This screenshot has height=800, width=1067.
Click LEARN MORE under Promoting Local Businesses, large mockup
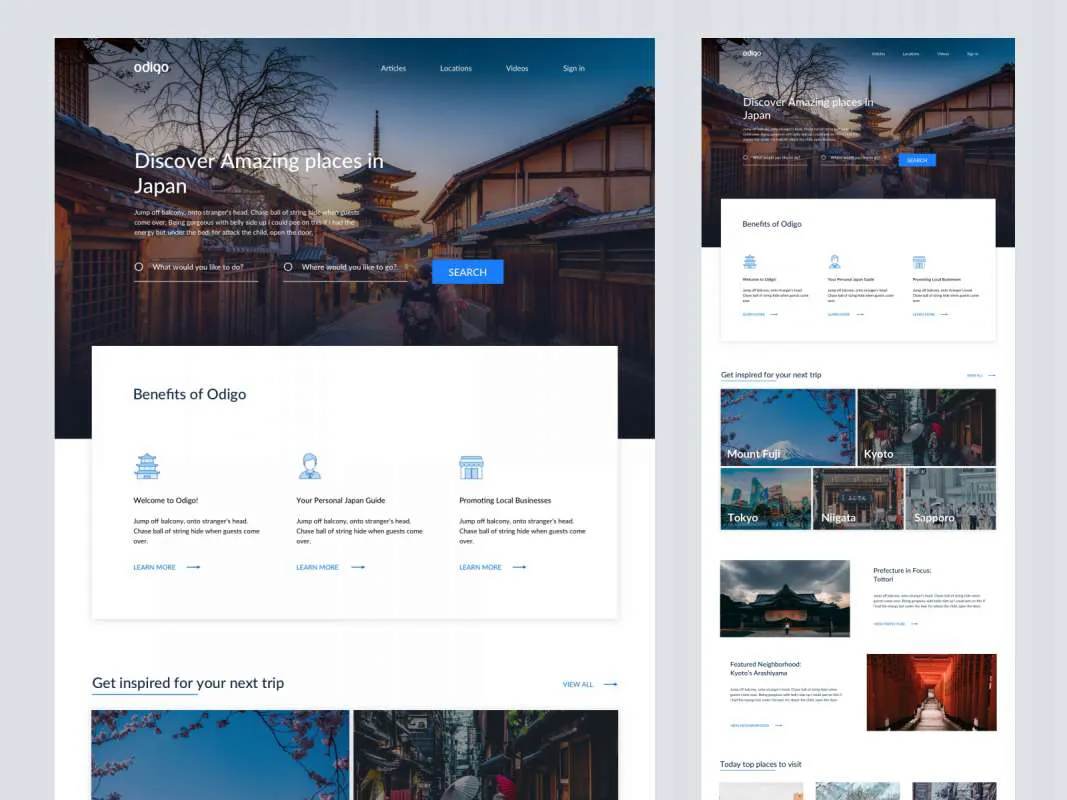[480, 567]
